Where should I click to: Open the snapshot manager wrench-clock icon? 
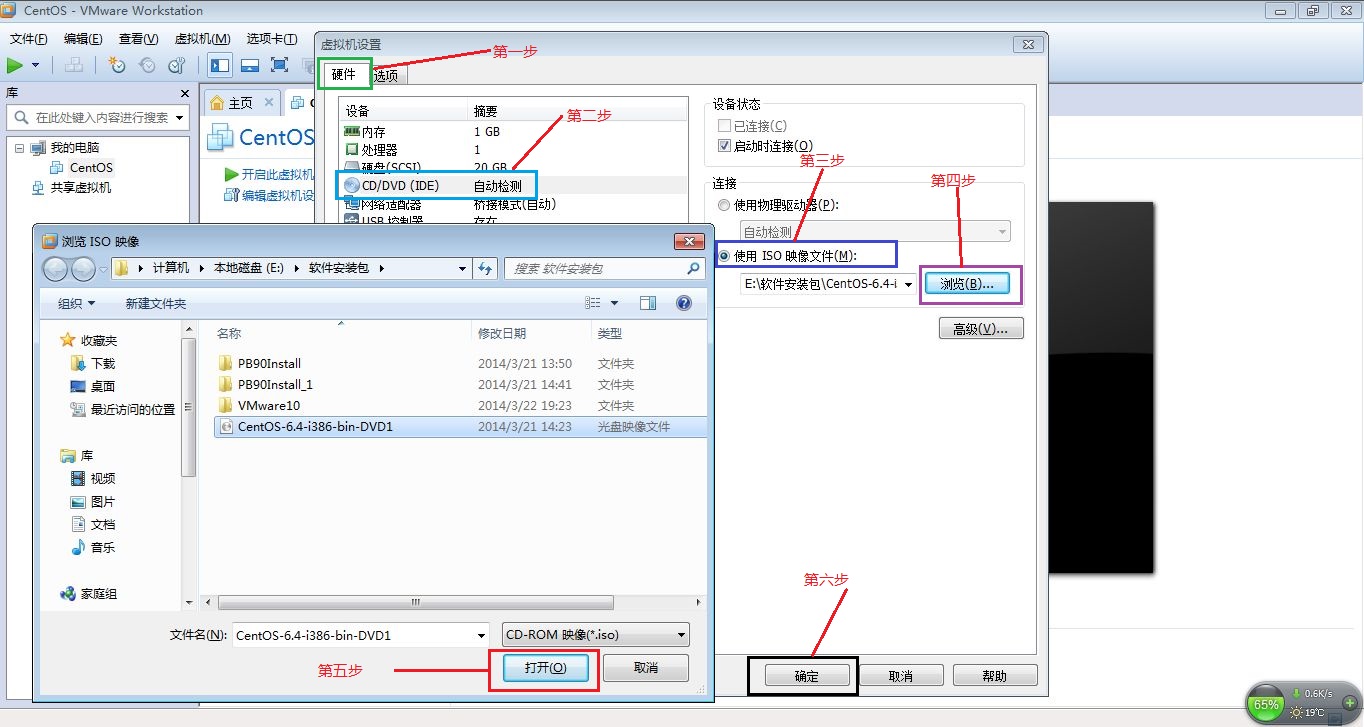point(177,66)
